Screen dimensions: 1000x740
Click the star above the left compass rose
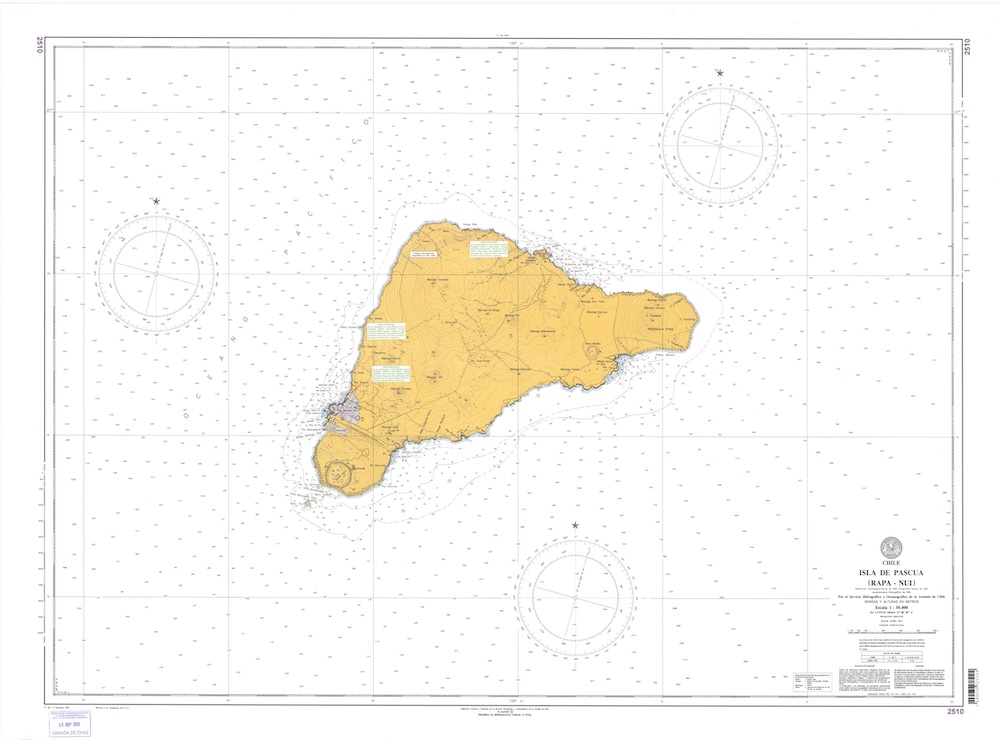click(x=156, y=201)
